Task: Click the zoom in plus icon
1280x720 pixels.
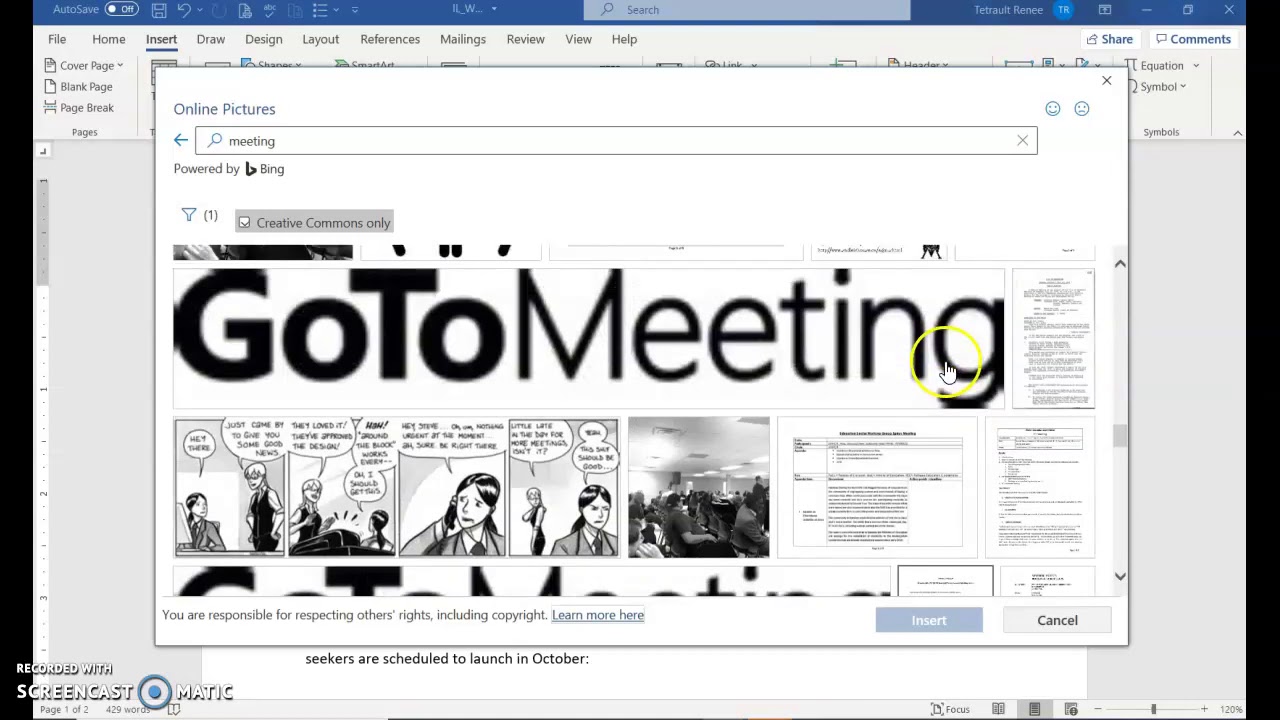Action: click(x=1204, y=709)
